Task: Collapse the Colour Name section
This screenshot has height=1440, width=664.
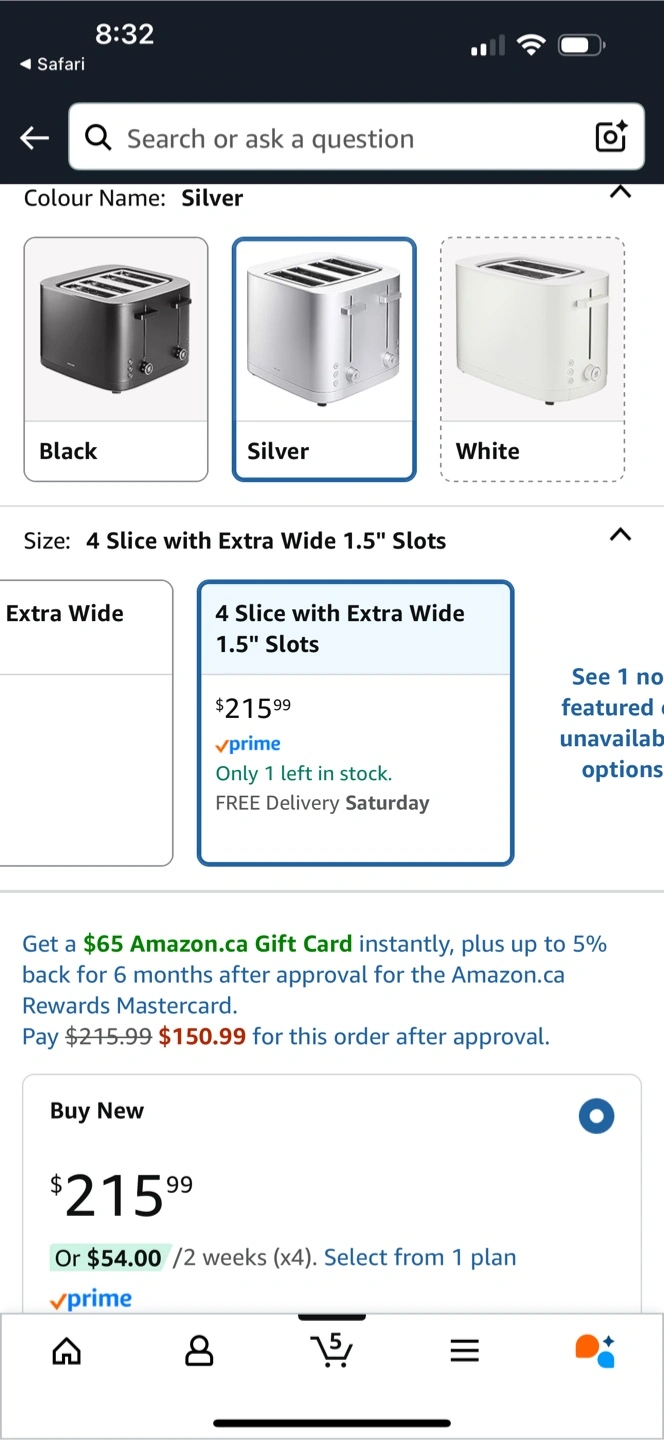Action: (x=620, y=192)
